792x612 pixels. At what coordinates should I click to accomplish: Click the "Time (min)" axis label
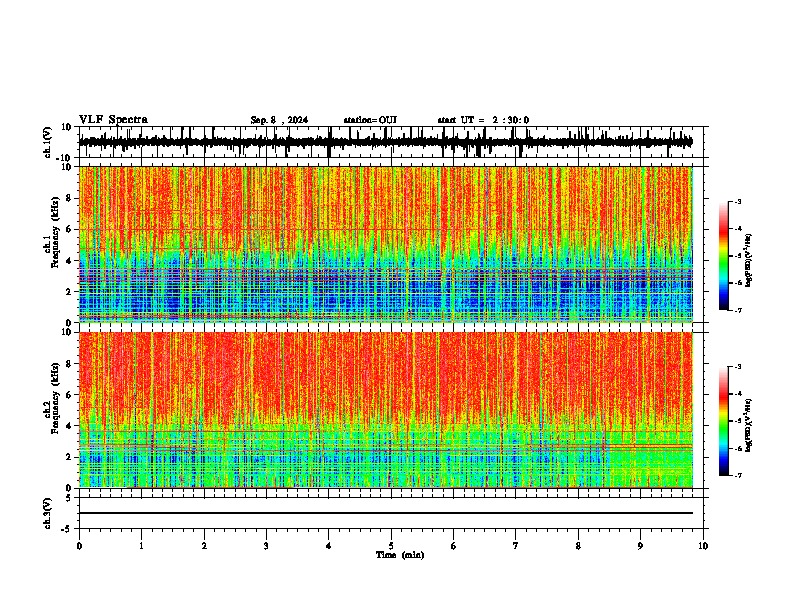[x=400, y=555]
